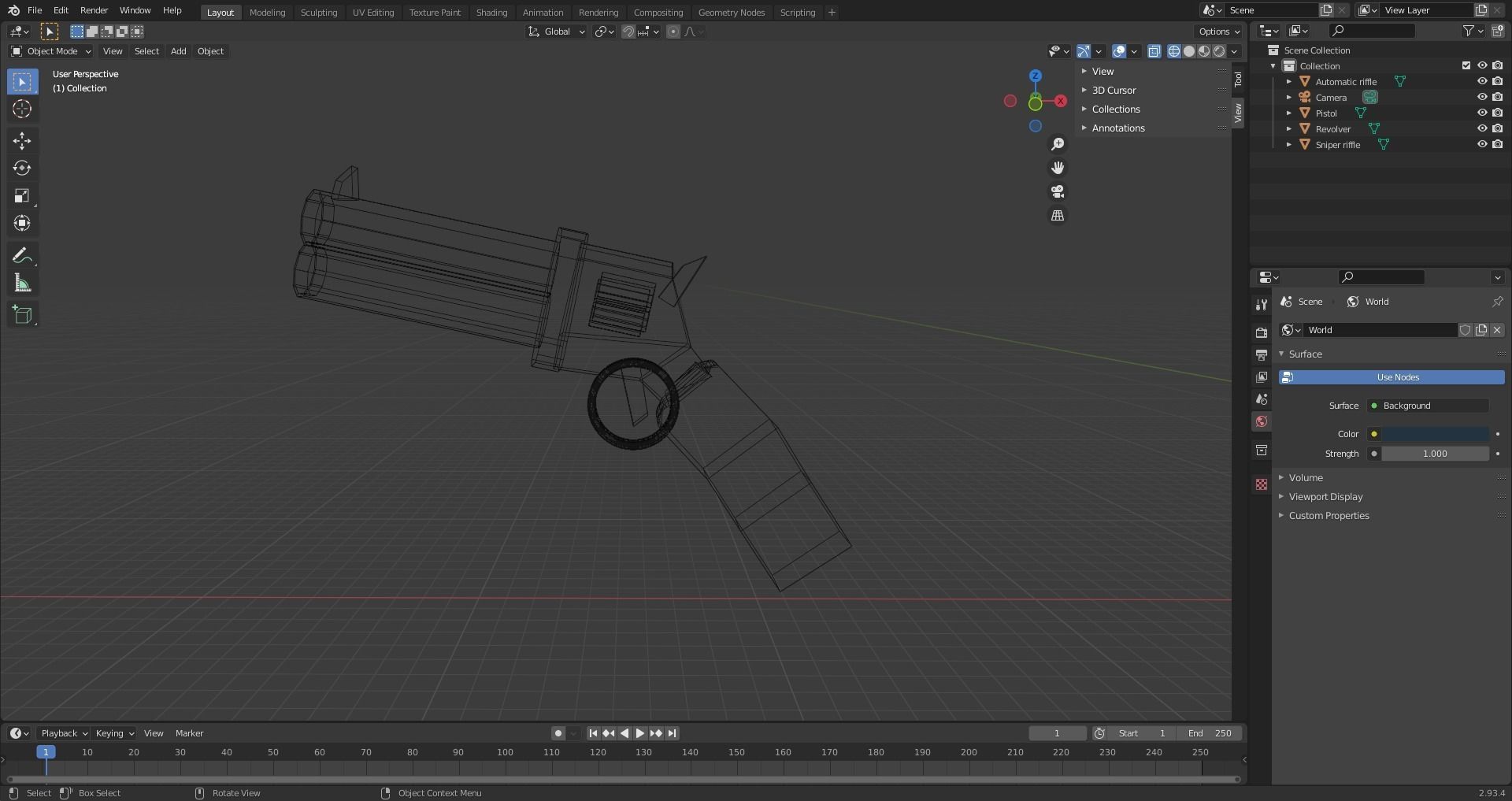Toggle camera view icon in viewport
This screenshot has width=1512, height=801.
click(x=1058, y=191)
